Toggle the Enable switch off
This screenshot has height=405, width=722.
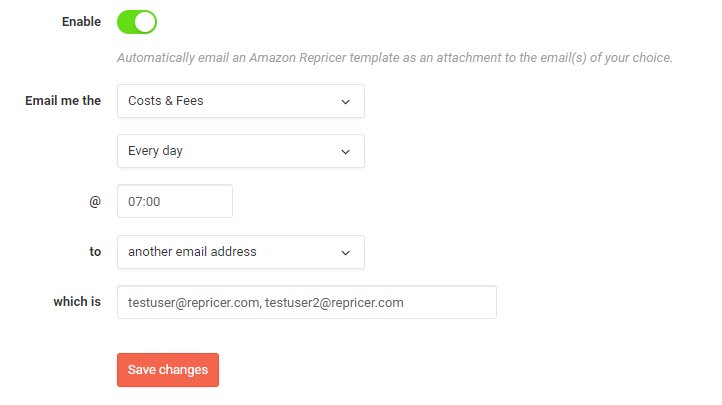click(x=137, y=21)
